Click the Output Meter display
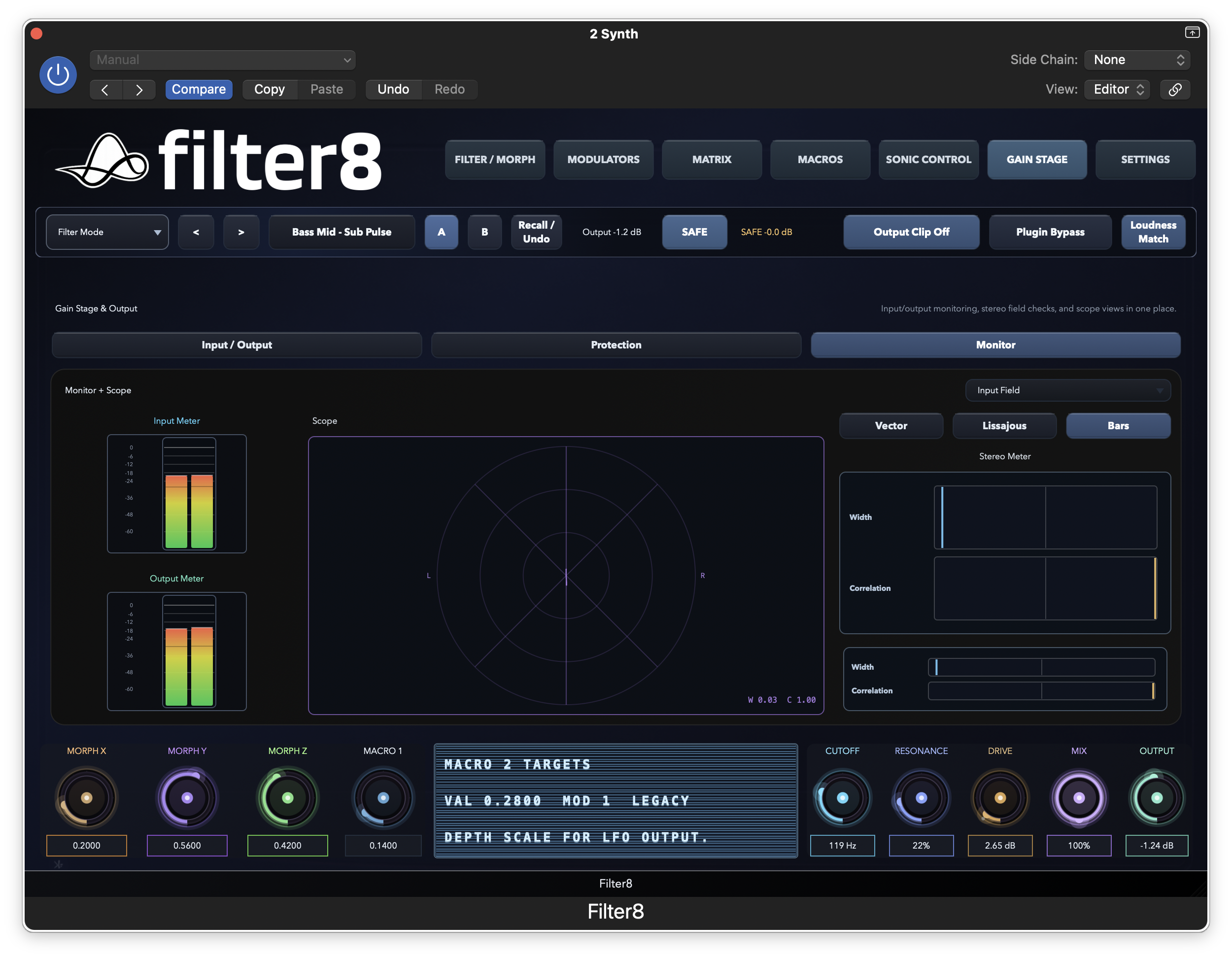 pos(177,651)
